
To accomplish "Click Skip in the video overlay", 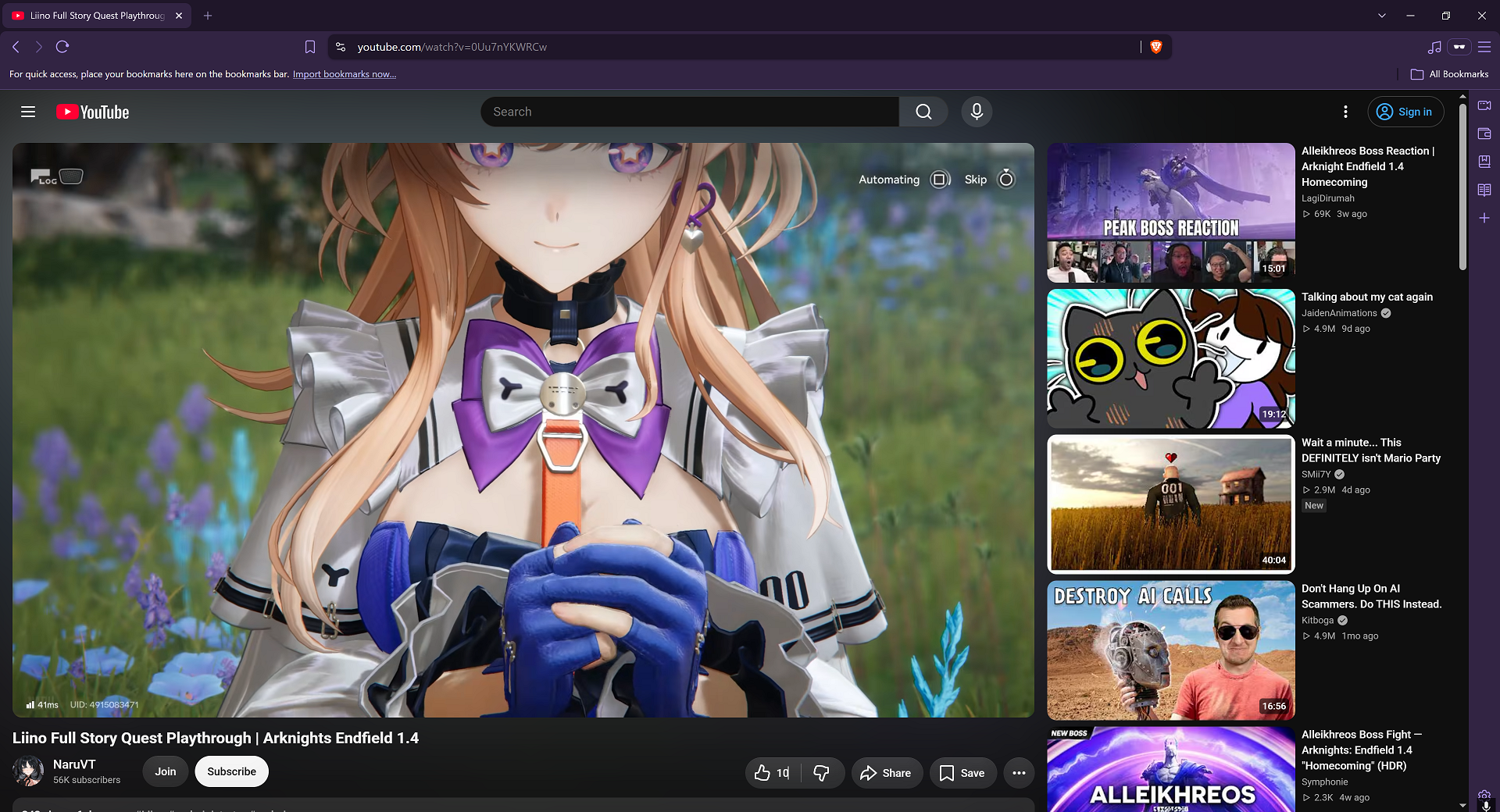I will point(990,180).
